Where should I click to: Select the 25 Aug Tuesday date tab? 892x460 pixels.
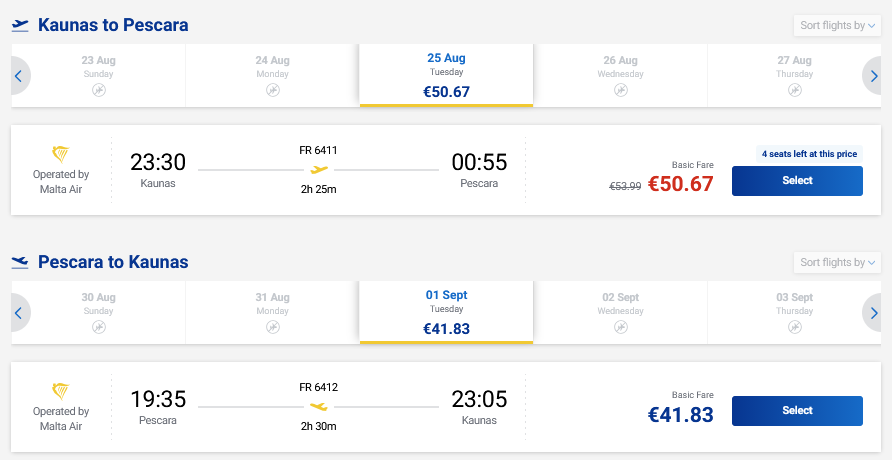pyautogui.click(x=447, y=75)
